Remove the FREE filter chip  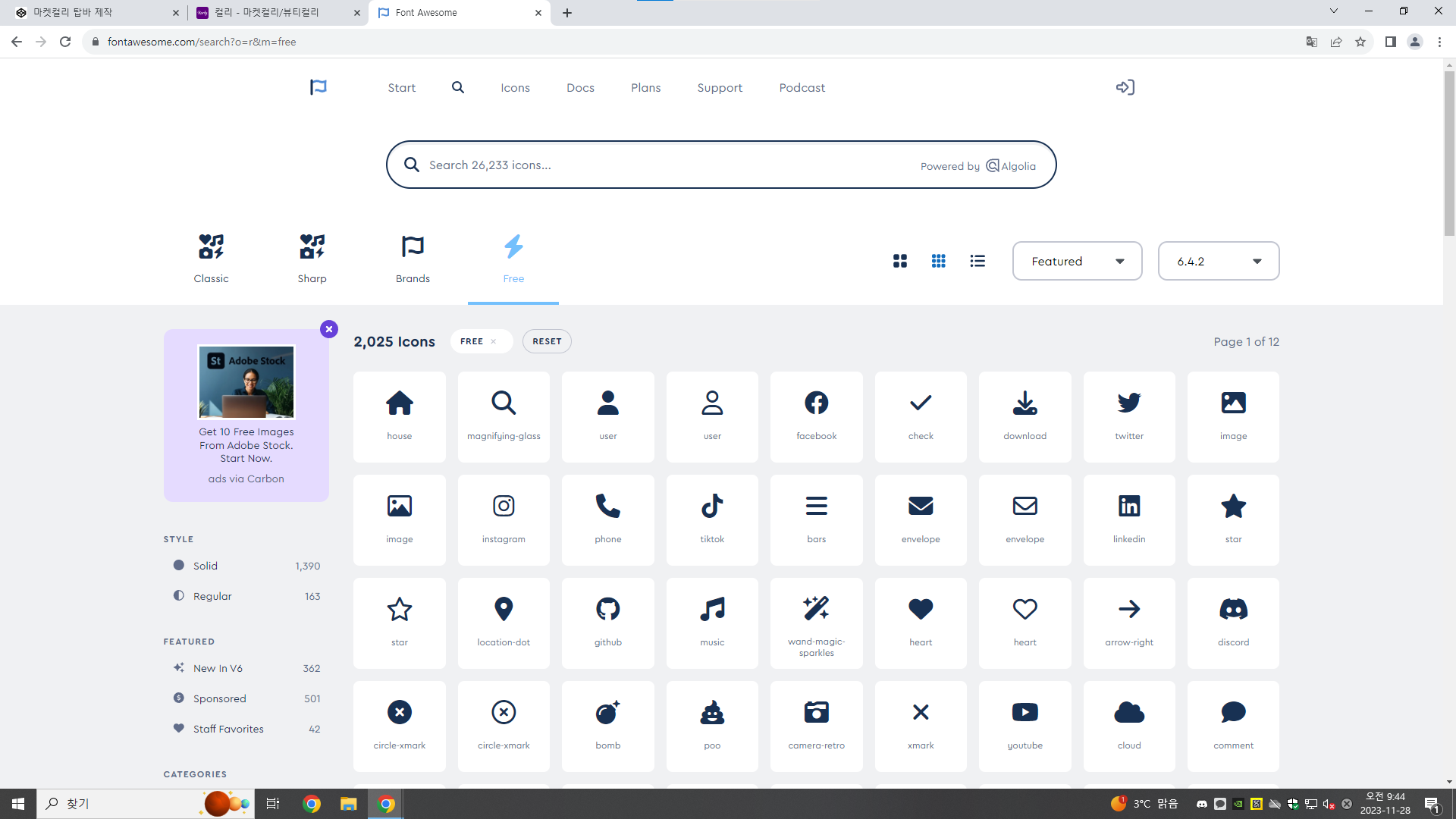tap(493, 341)
